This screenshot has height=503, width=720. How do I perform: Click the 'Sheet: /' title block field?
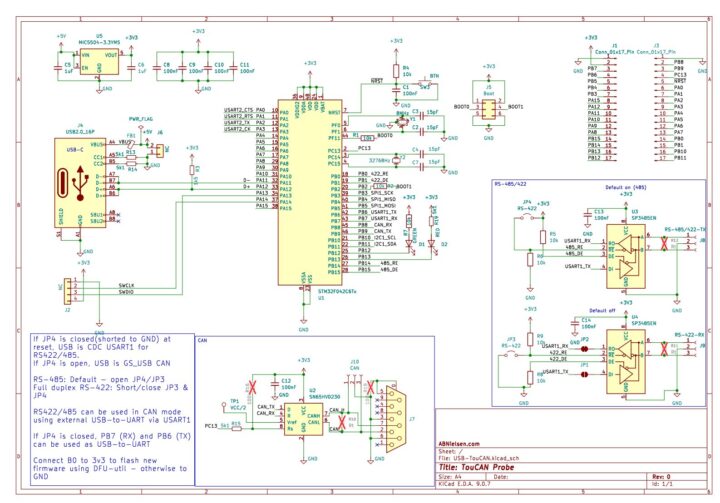click(450, 451)
